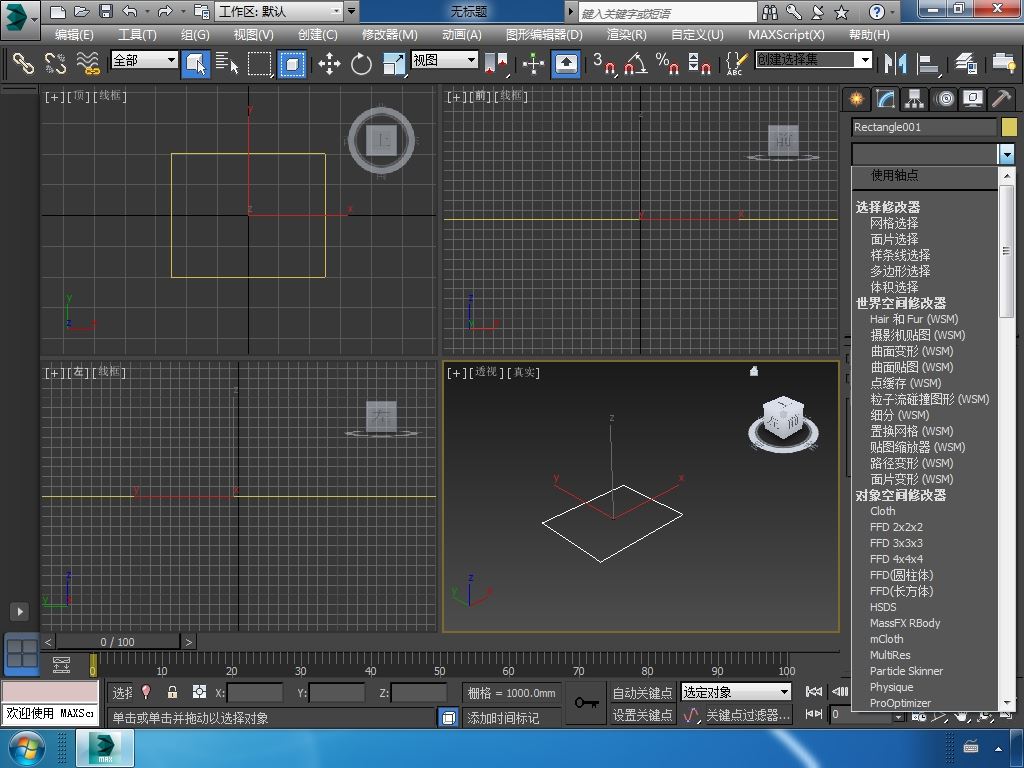Open the Hierarchy panel tab
The image size is (1024, 768).
point(914,99)
